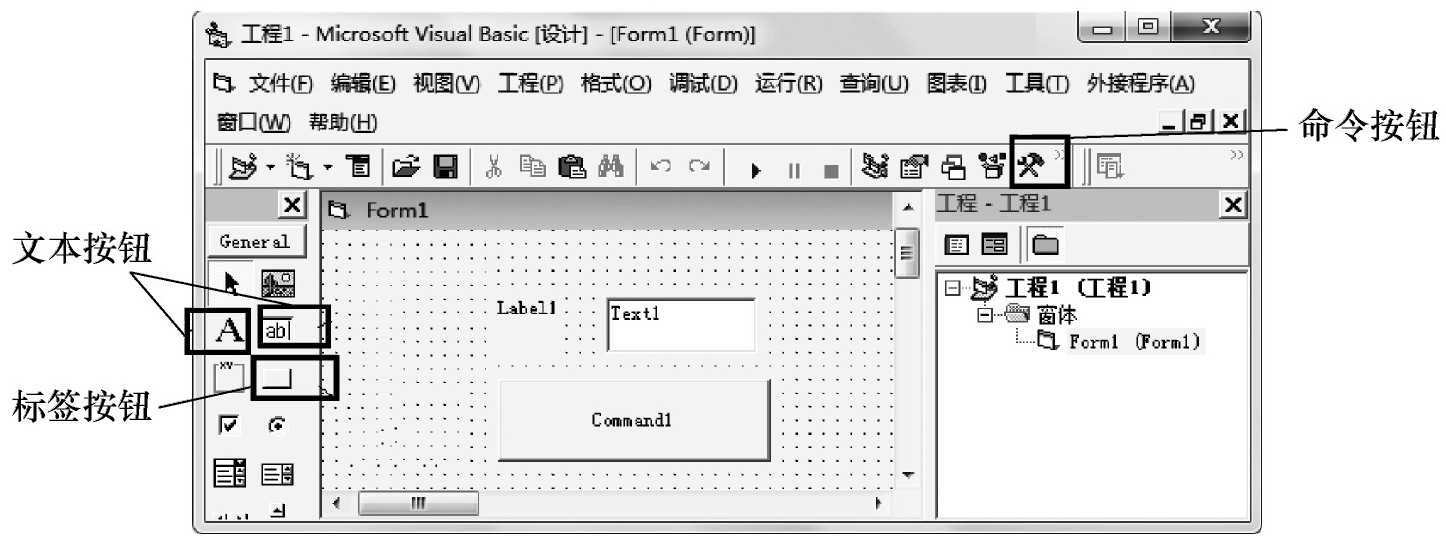Click the Add Standard EXE Project toolbar icon

coord(243,167)
